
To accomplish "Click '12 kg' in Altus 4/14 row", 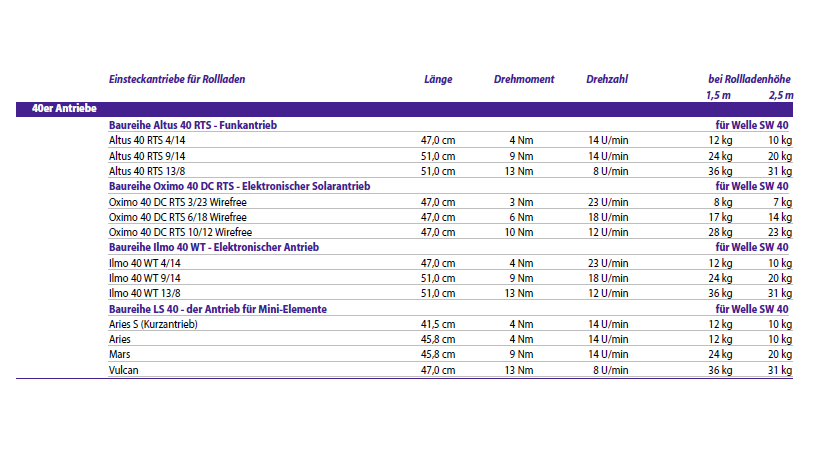I will pos(720,141).
